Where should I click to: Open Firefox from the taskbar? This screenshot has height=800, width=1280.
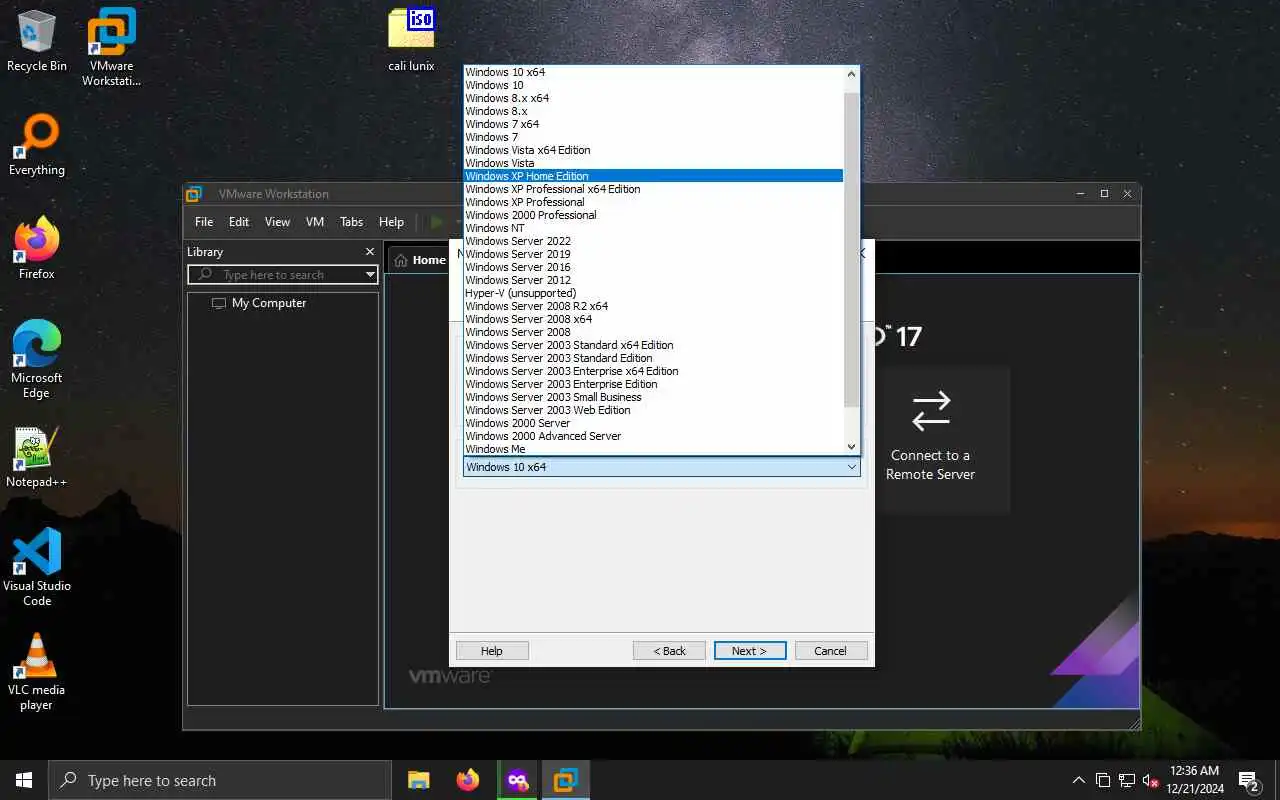[x=467, y=780]
